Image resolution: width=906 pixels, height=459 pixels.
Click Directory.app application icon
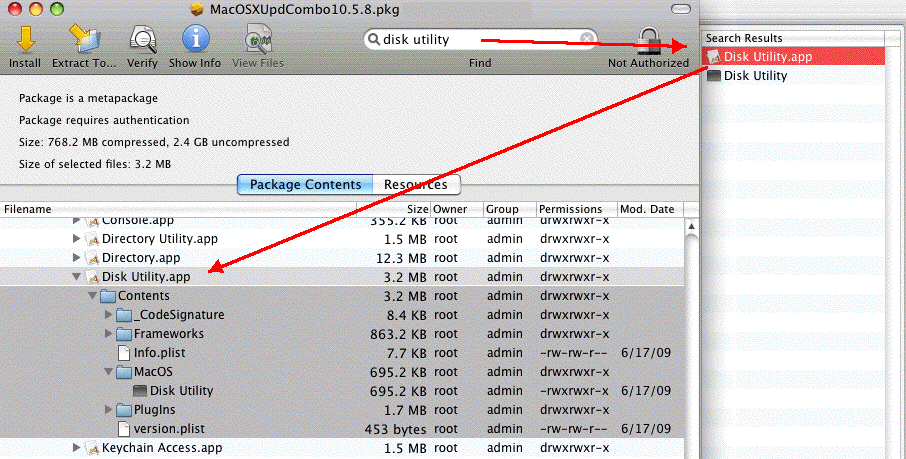point(92,258)
